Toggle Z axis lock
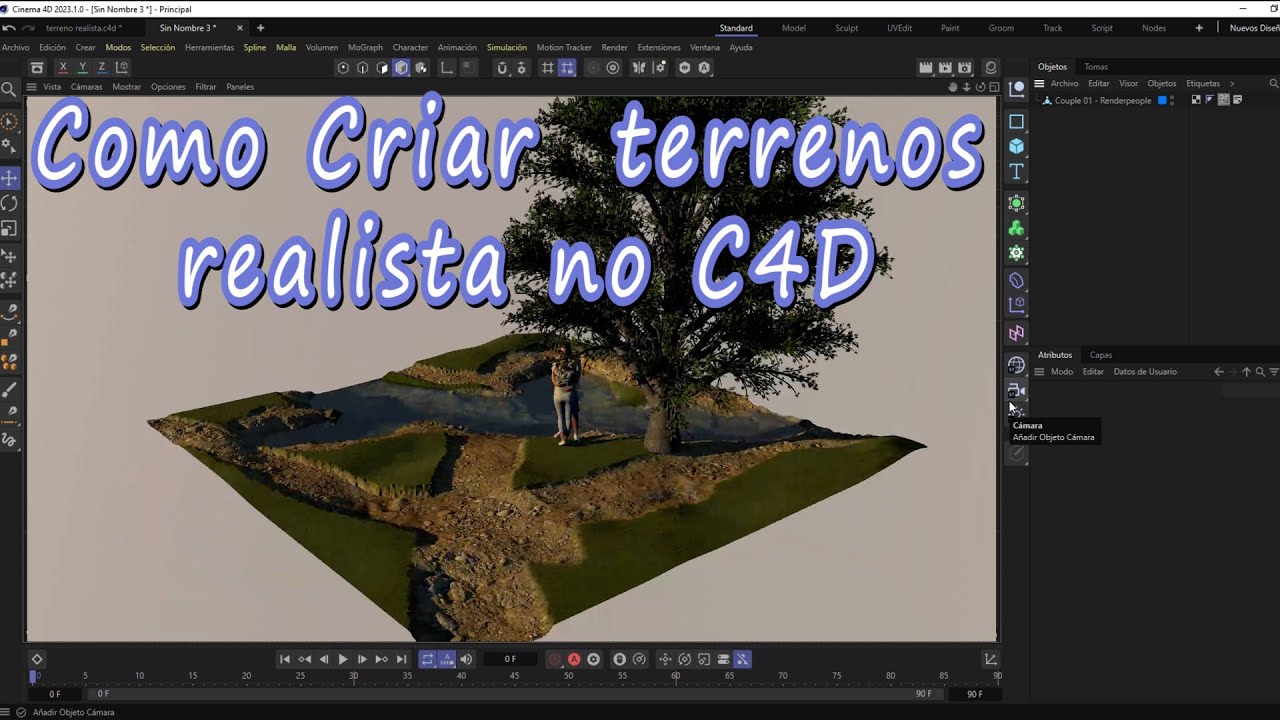 (101, 68)
